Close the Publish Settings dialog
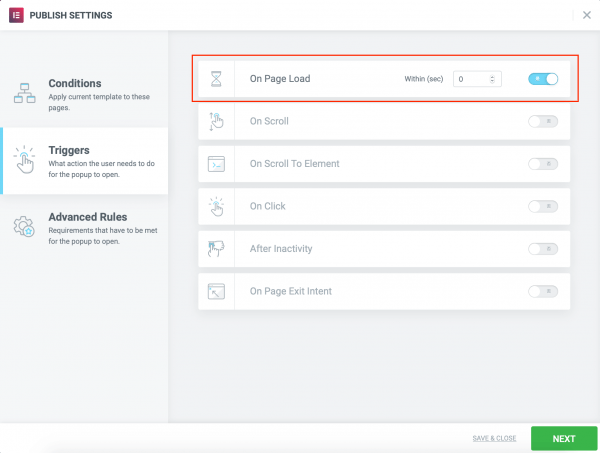 pyautogui.click(x=587, y=15)
